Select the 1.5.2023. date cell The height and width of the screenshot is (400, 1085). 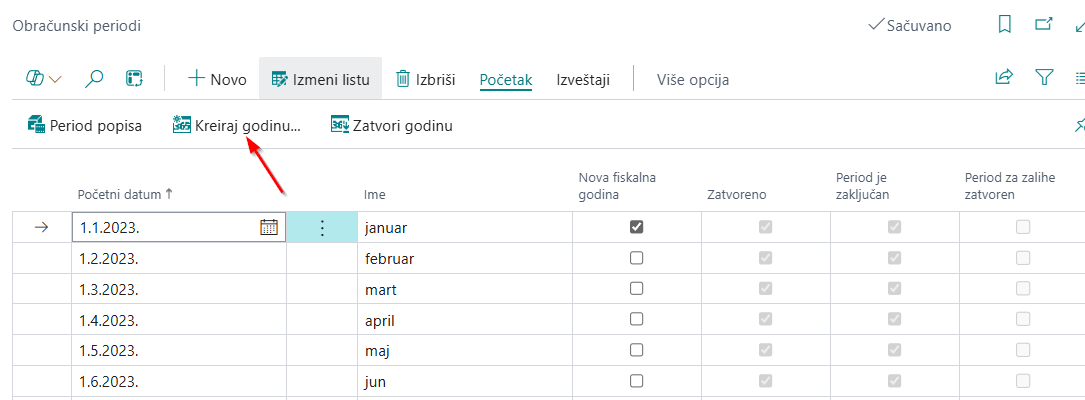pos(179,351)
